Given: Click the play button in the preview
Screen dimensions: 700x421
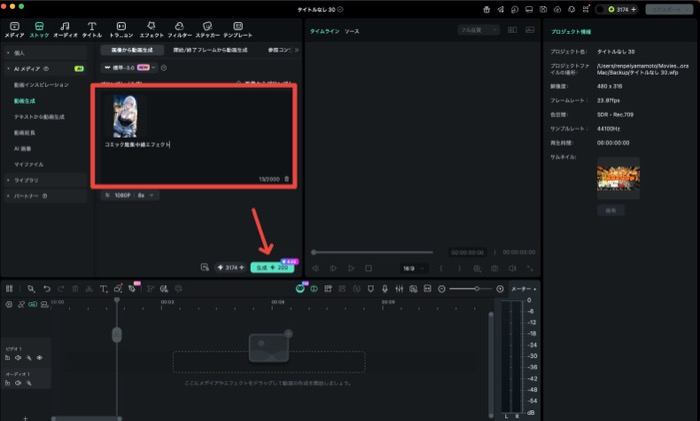Looking at the screenshot, I should pyautogui.click(x=351, y=268).
